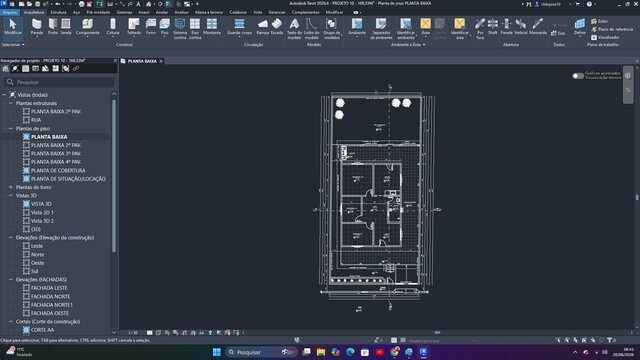Choose the Eixo cortina grid tool

(195, 29)
